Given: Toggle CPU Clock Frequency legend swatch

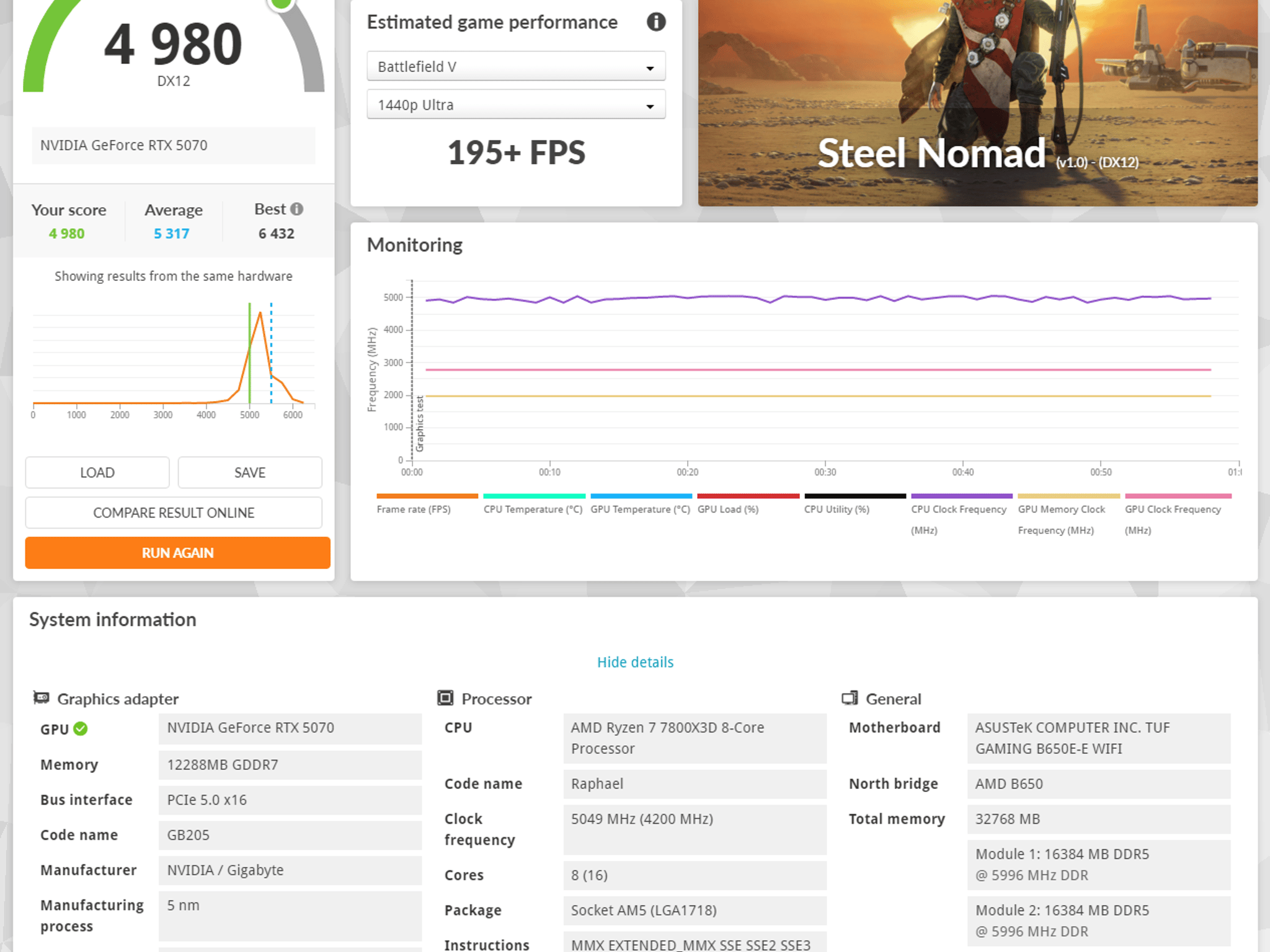Looking at the screenshot, I should (x=962, y=496).
